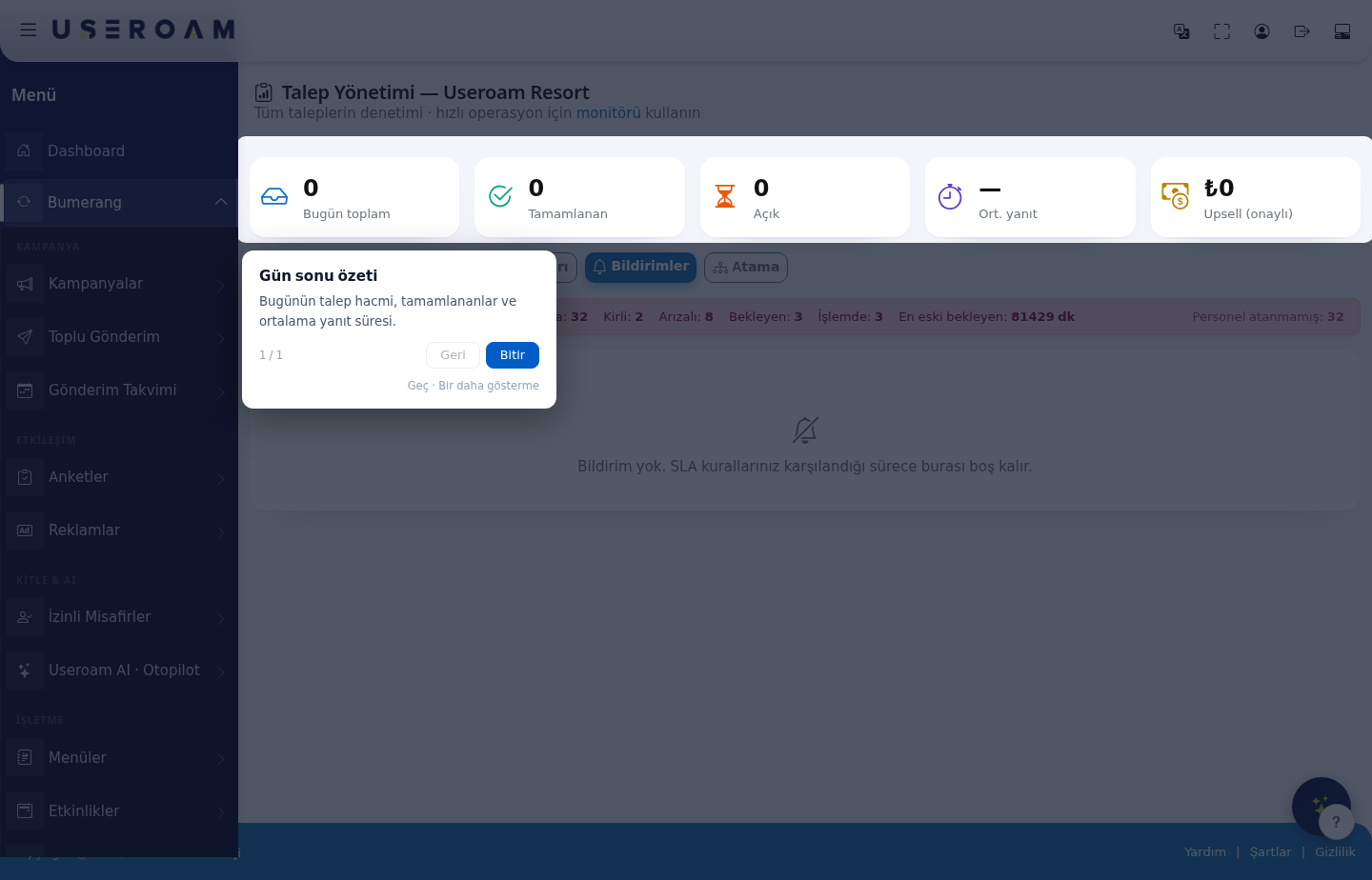This screenshot has height=880, width=1372.
Task: Click the Açık hourglass icon
Action: [725, 196]
